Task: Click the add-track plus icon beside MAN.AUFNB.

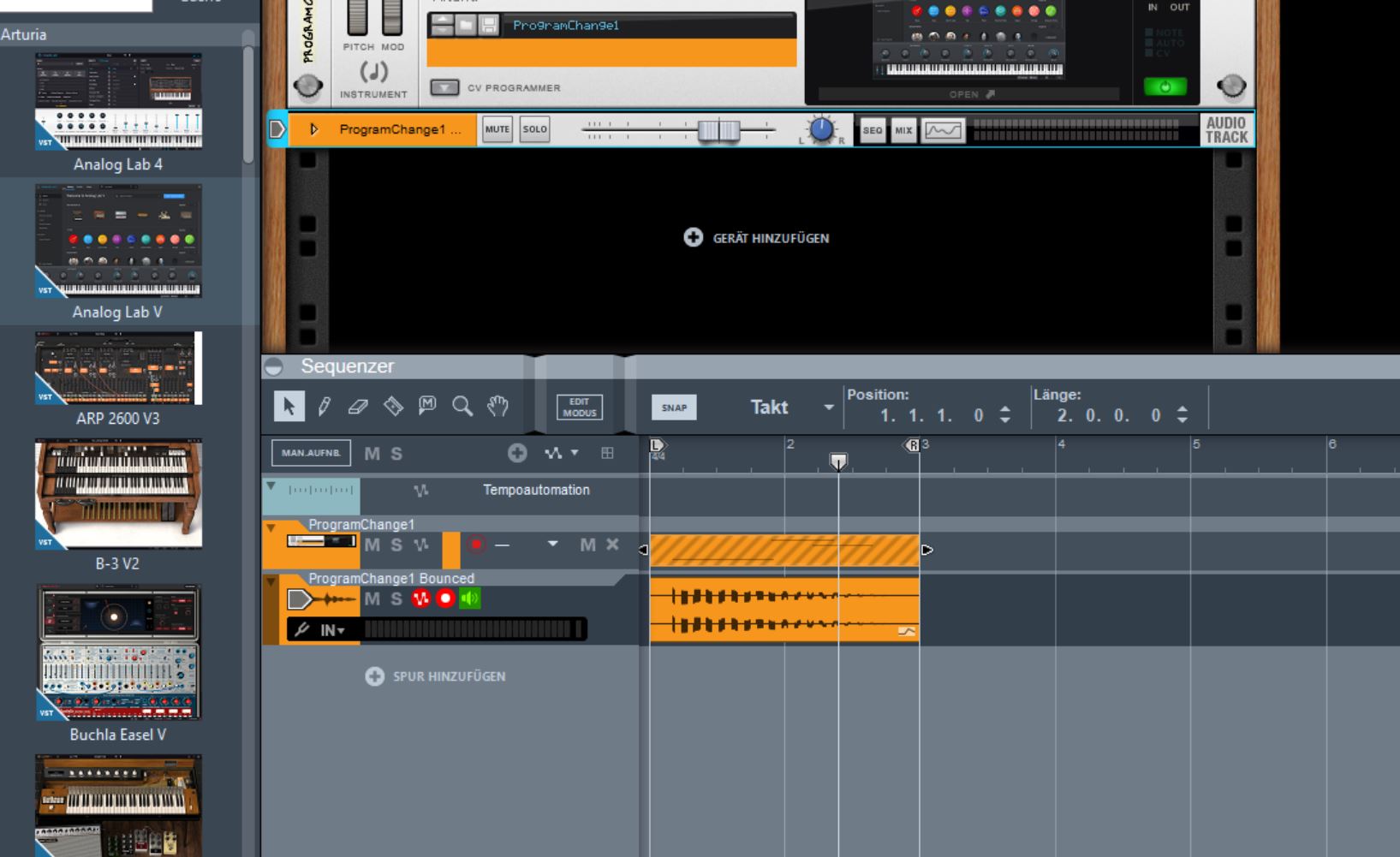Action: tap(517, 453)
